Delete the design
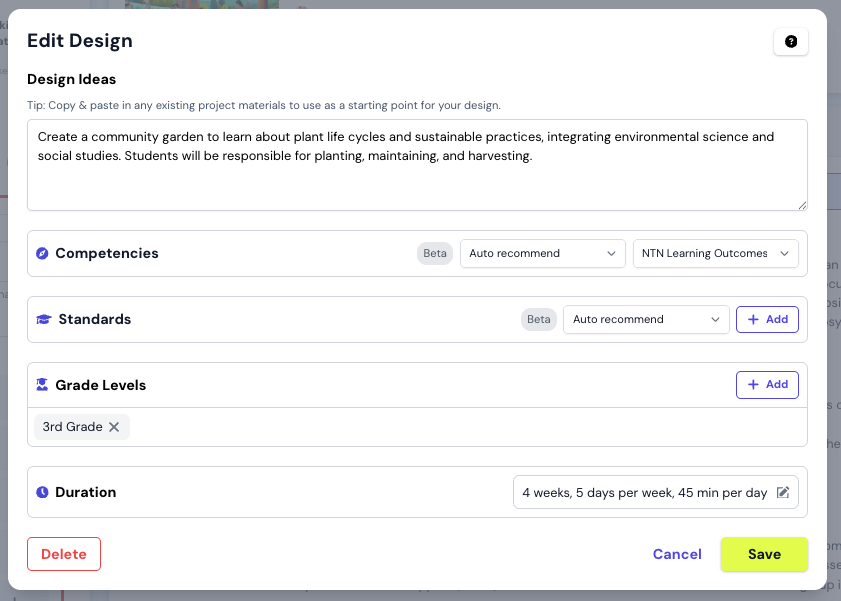Viewport: 841px width, 601px height. pos(63,553)
